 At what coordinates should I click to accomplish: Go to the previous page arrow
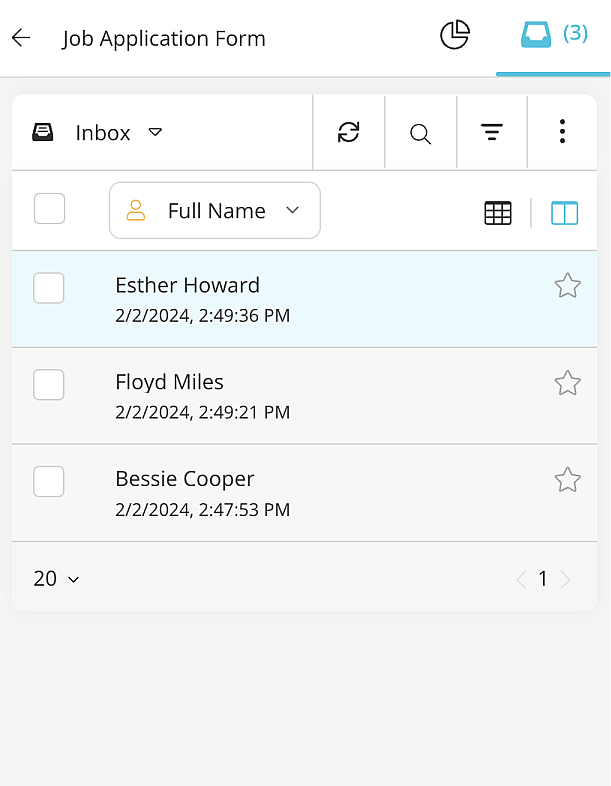[x=521, y=579]
